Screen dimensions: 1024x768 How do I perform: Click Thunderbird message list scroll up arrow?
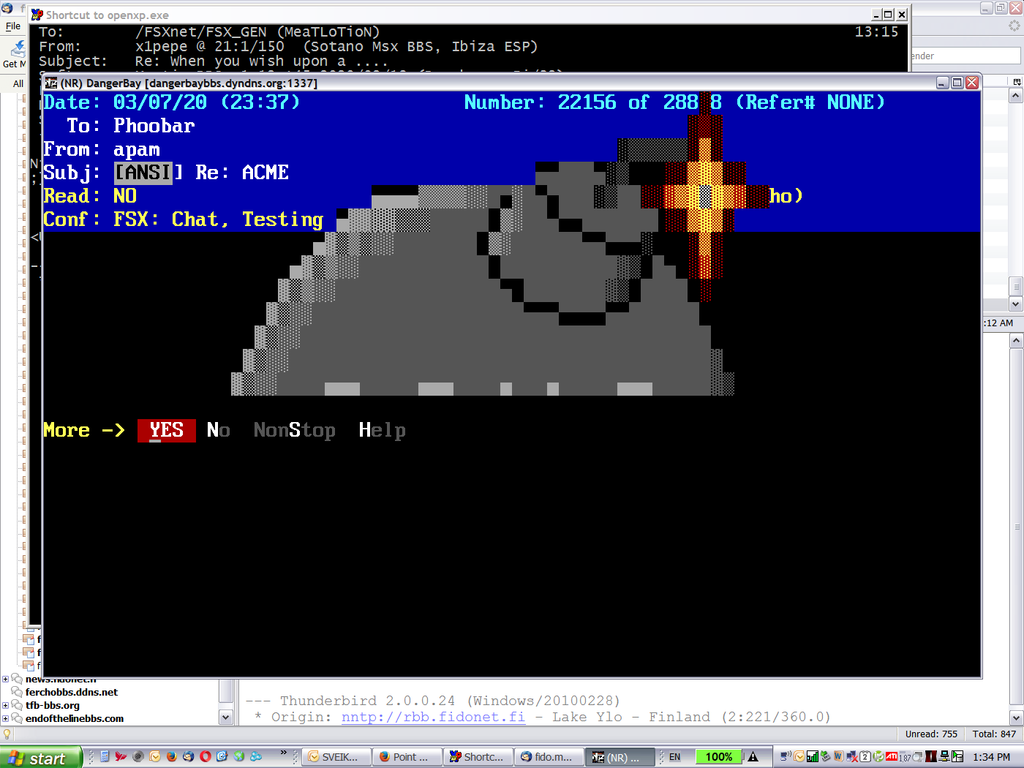click(x=1016, y=96)
